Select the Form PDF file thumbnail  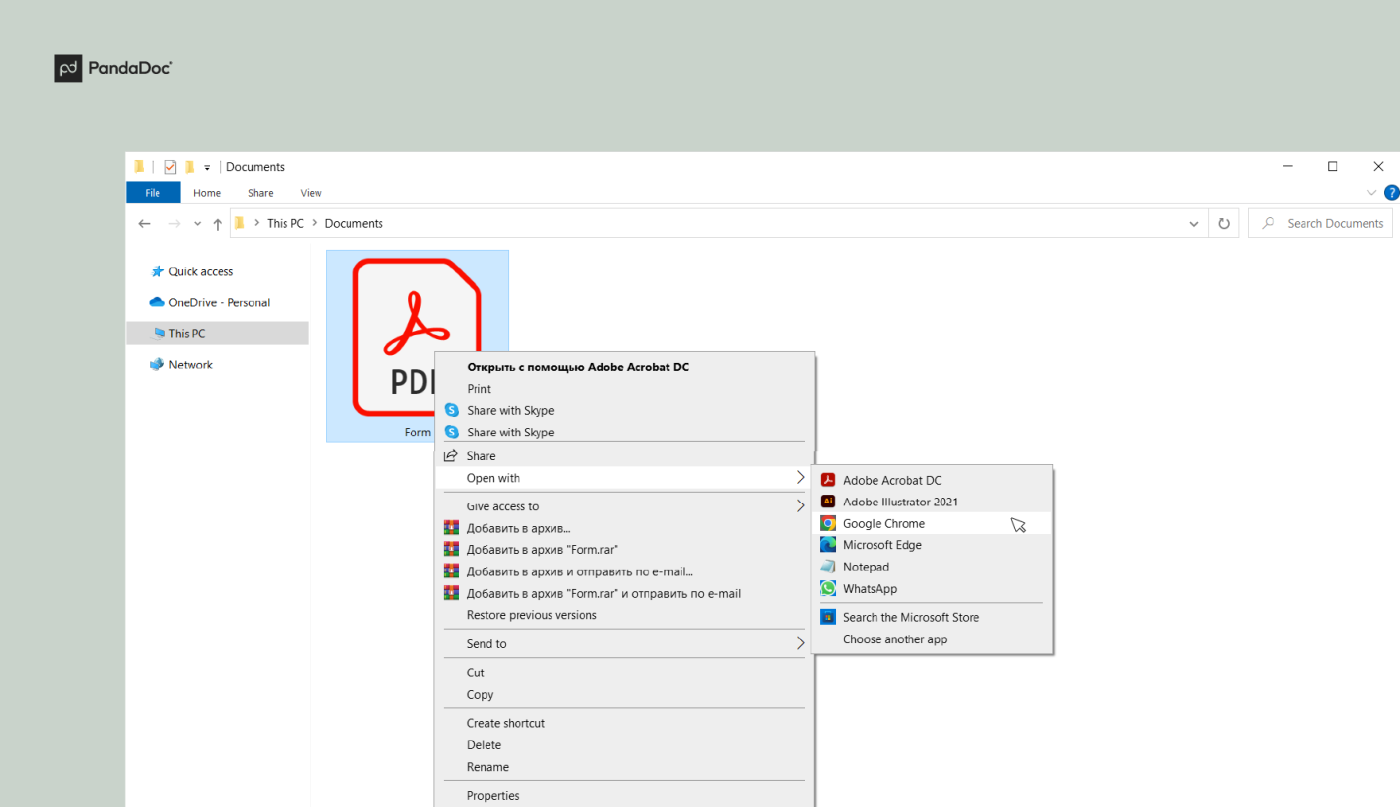coord(417,346)
